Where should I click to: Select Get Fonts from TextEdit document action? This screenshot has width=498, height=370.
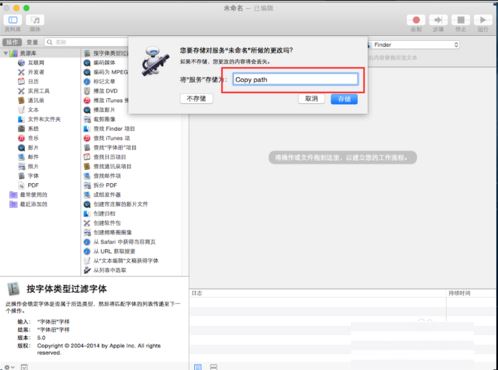tap(126, 260)
